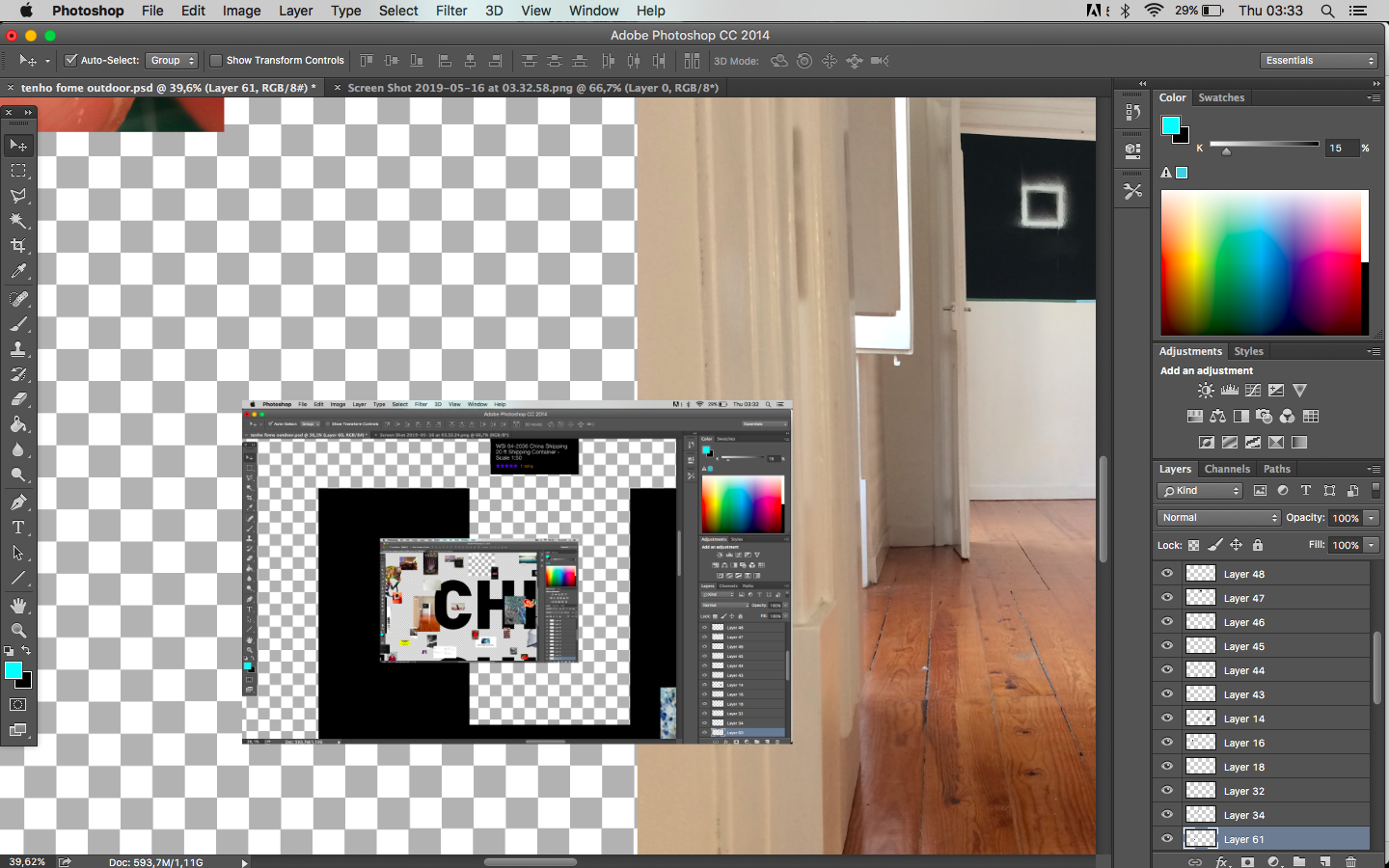The height and width of the screenshot is (868, 1389).
Task: Enable Show Transform Controls checkbox
Action: click(x=216, y=60)
